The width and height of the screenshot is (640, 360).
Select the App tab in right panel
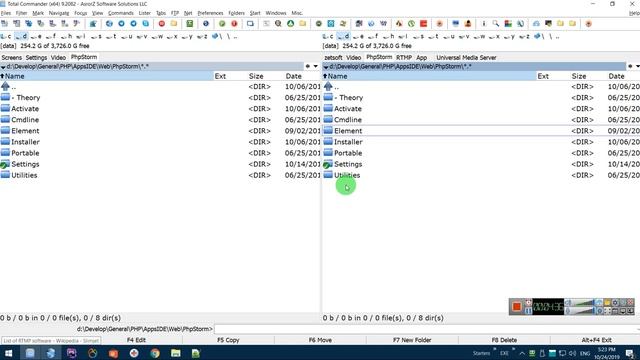click(x=422, y=58)
